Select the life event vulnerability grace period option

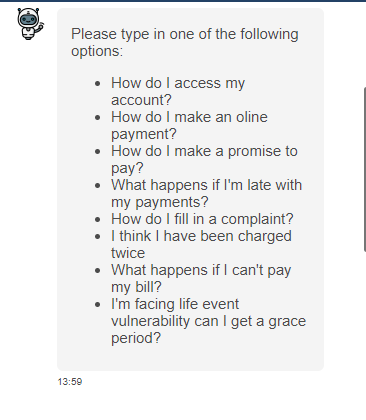pos(208,321)
